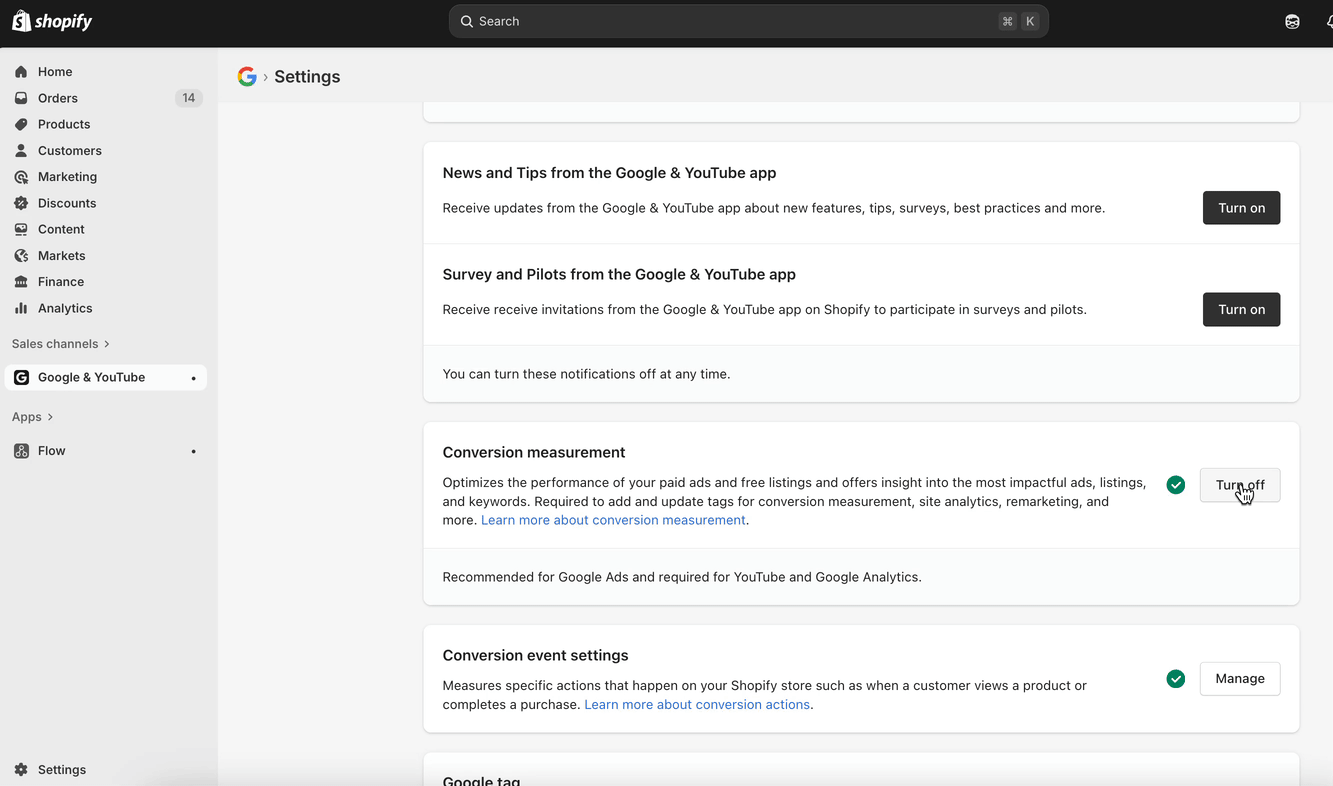Click the Google icon in the breadcrumb
Image resolution: width=1333 pixels, height=786 pixels.
click(x=246, y=76)
